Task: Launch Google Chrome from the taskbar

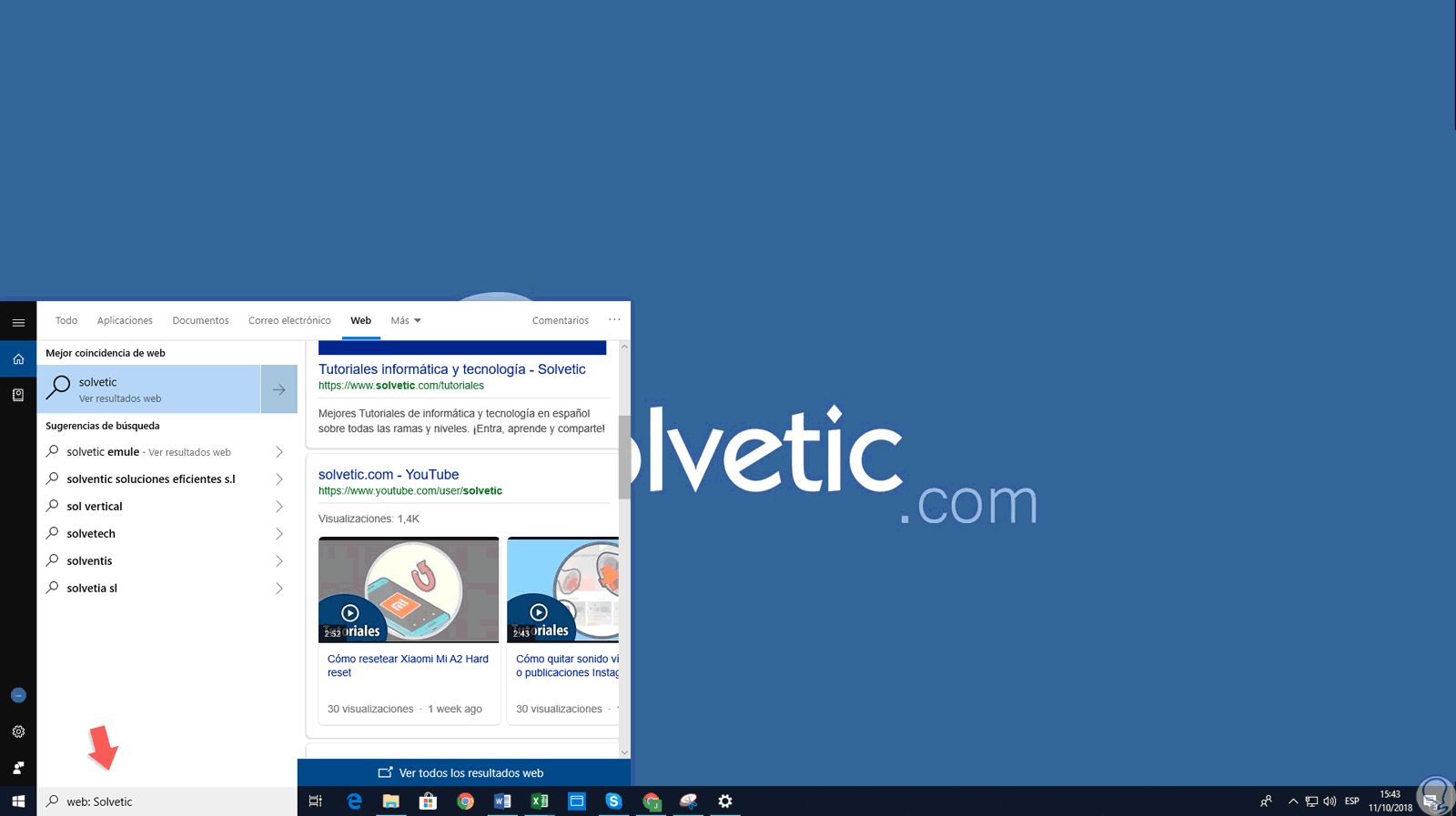Action: point(465,801)
